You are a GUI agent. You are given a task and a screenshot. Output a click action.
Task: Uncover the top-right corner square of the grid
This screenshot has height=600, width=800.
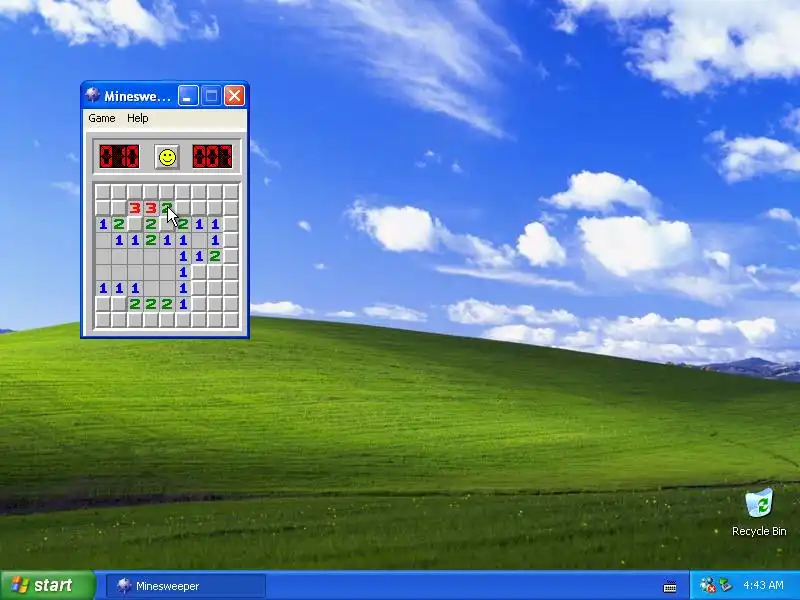point(231,192)
